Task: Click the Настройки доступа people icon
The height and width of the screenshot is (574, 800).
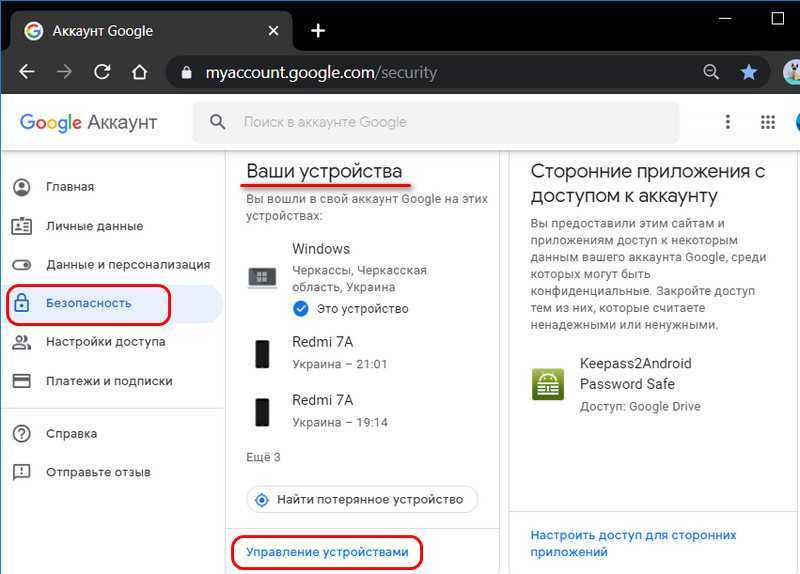Action: [x=21, y=342]
